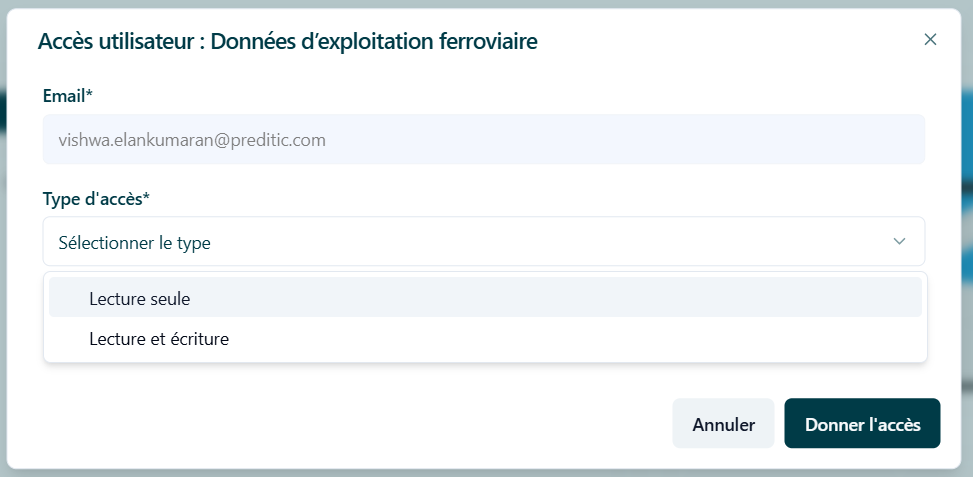This screenshot has width=973, height=477.
Task: Pick read and write access entry
Action: pyautogui.click(x=485, y=339)
